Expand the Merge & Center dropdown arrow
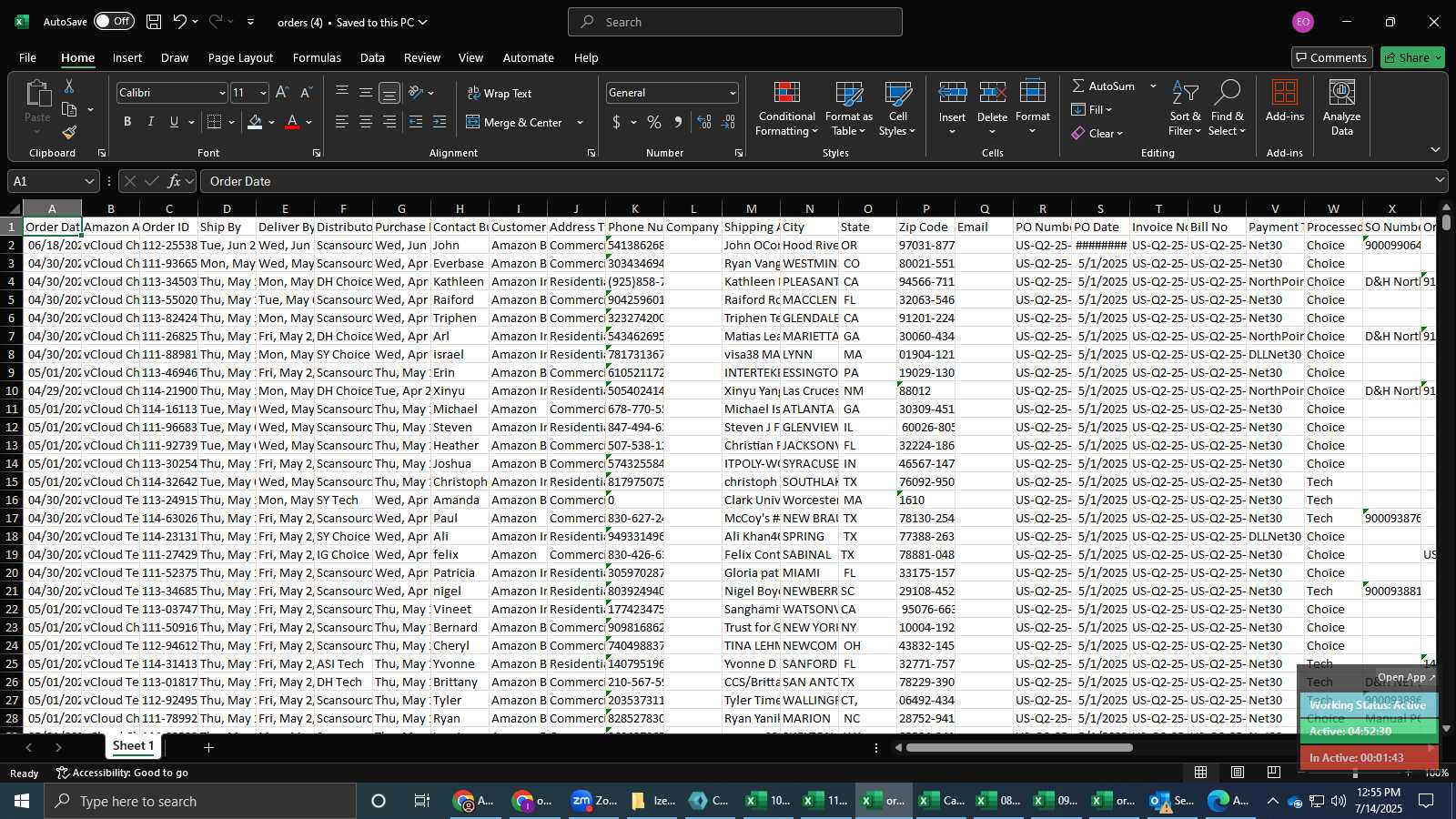 click(x=581, y=122)
